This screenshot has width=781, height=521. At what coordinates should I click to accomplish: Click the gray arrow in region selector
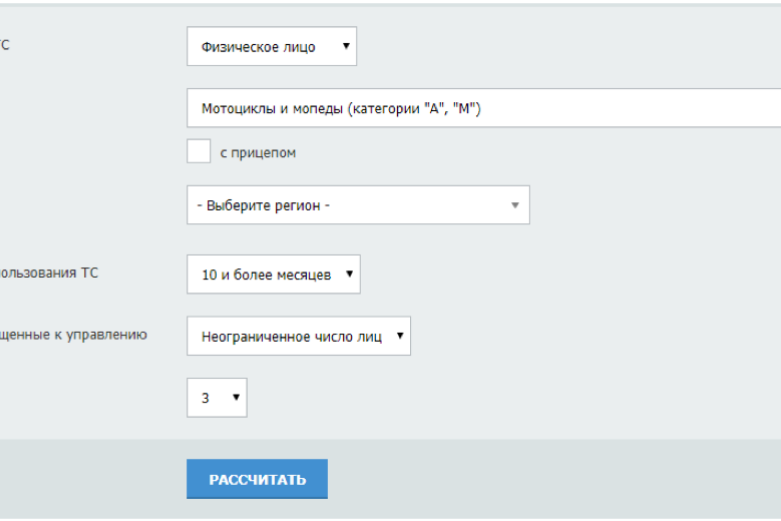(515, 205)
